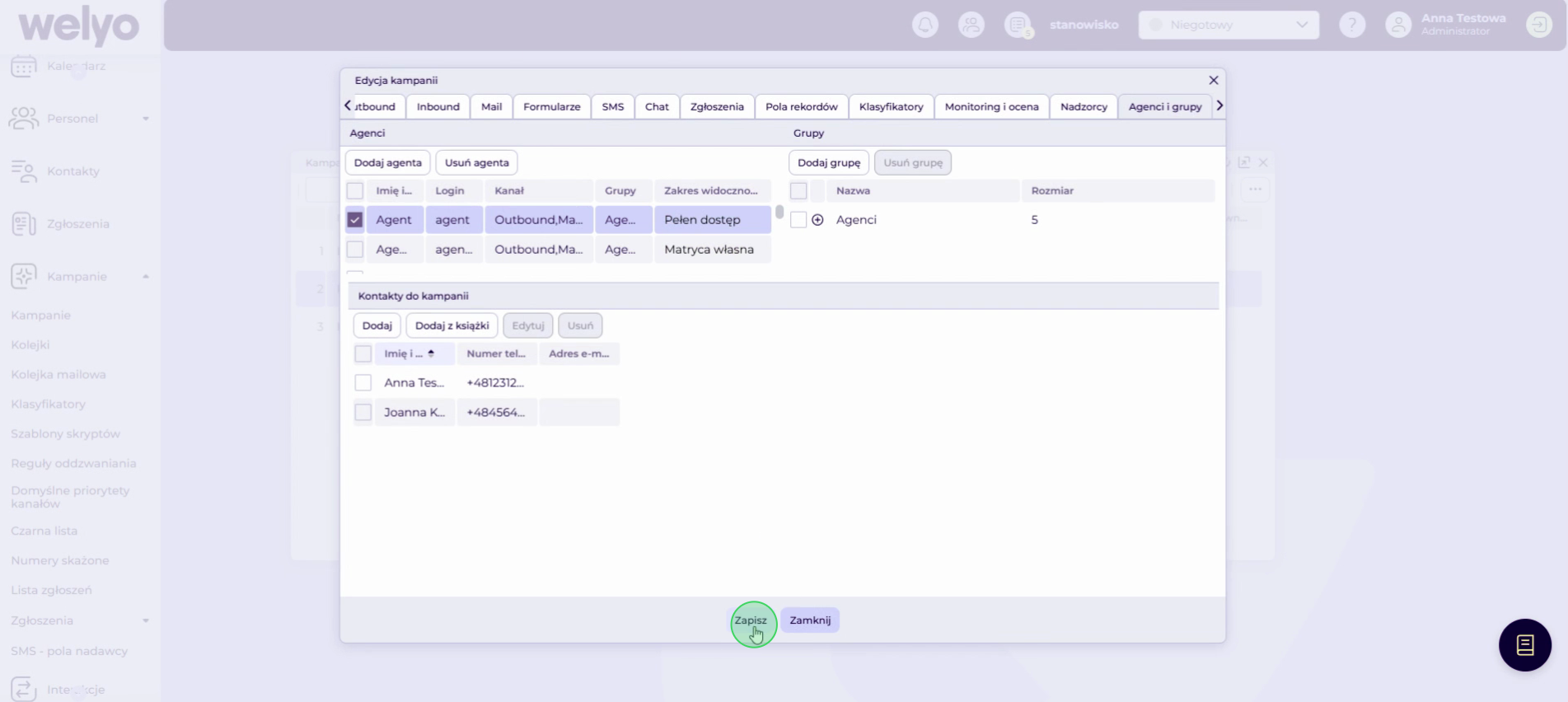The image size is (1568, 702).
Task: Open the Monitoring i ocena tab
Action: coord(992,107)
